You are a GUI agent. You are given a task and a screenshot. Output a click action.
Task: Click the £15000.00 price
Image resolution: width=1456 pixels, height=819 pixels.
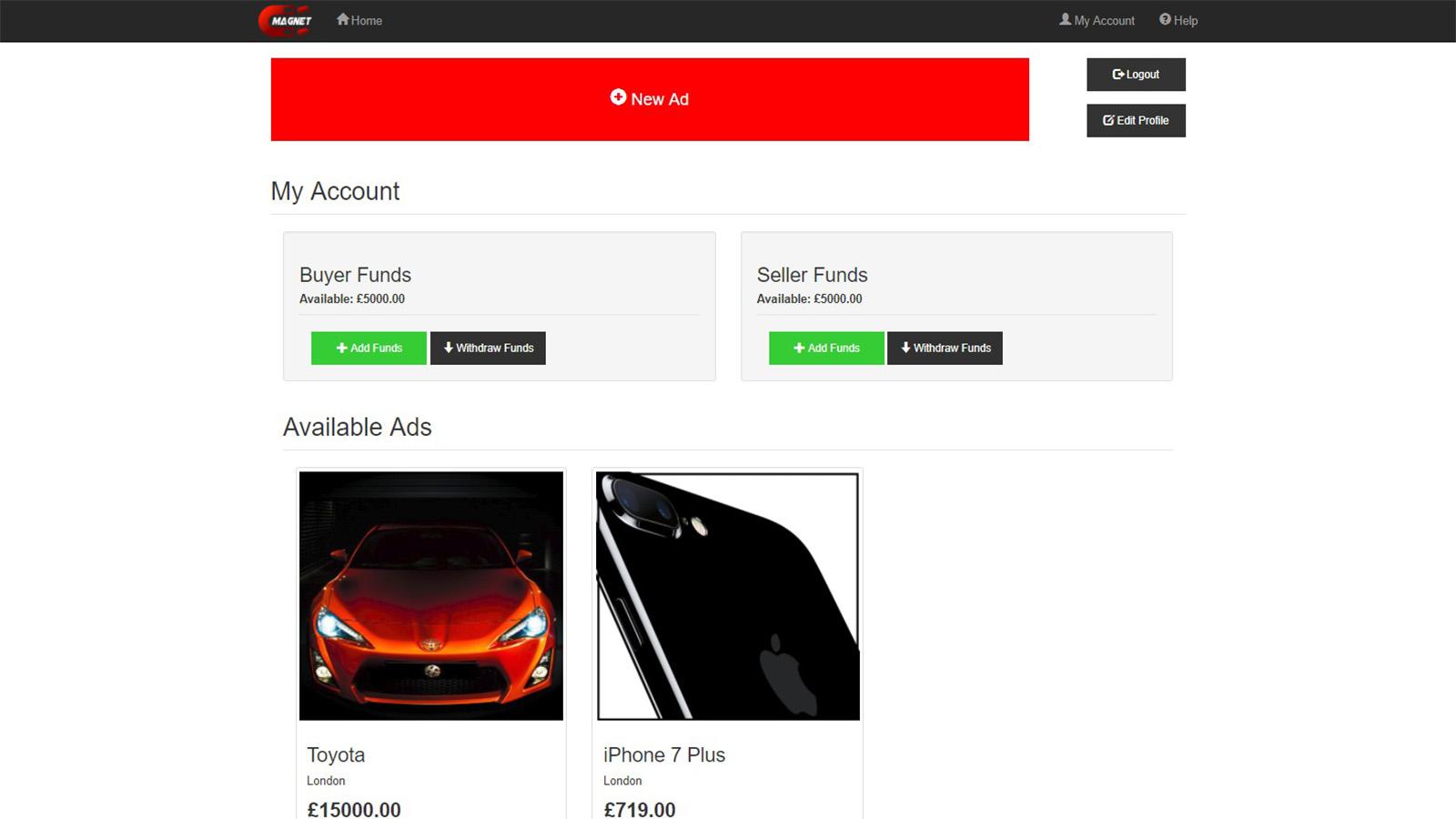[354, 809]
